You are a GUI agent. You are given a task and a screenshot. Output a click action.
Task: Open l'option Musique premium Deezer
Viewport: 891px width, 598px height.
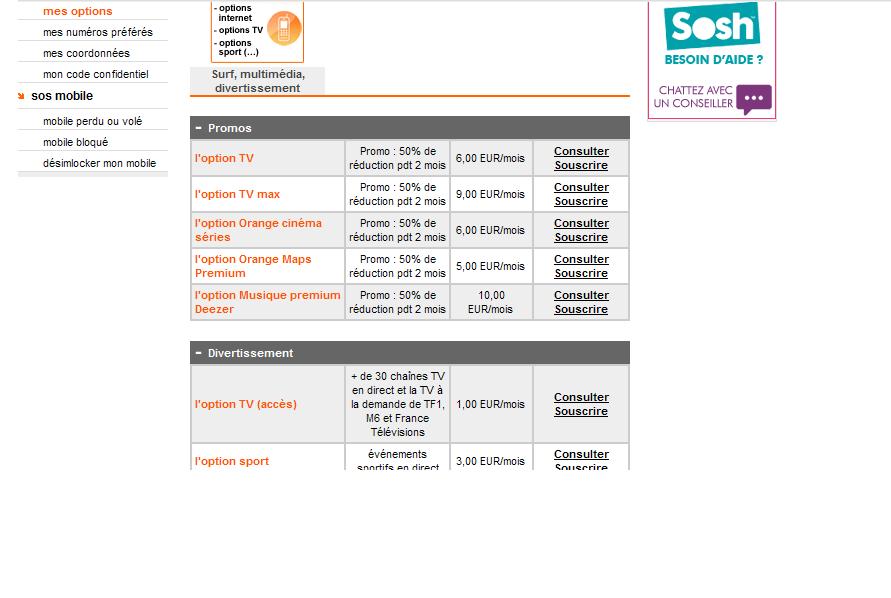point(268,302)
